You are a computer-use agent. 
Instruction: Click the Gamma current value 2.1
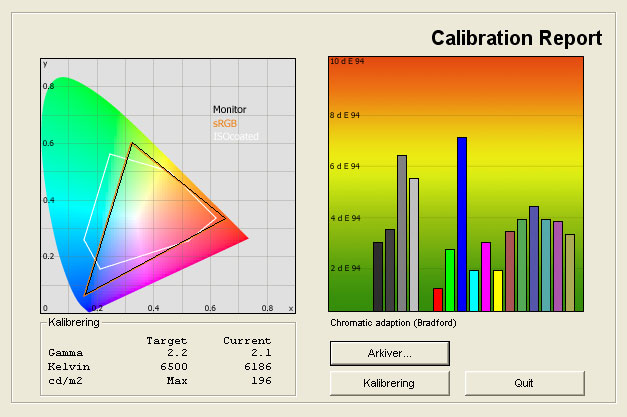pyautogui.click(x=264, y=353)
